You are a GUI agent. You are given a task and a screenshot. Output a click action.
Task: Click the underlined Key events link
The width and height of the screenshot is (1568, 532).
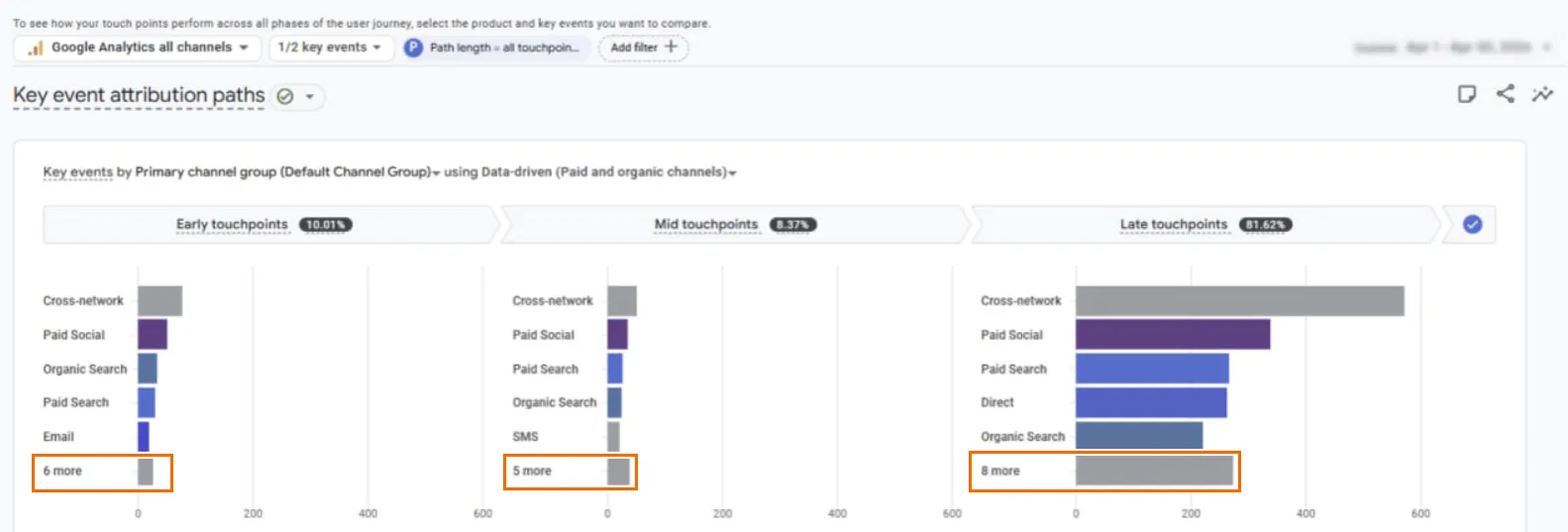tap(78, 172)
